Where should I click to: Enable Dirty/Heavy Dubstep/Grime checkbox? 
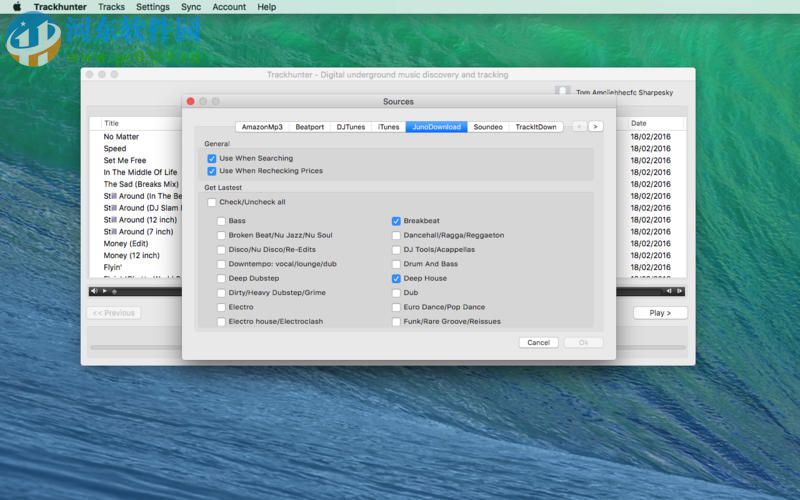221,293
